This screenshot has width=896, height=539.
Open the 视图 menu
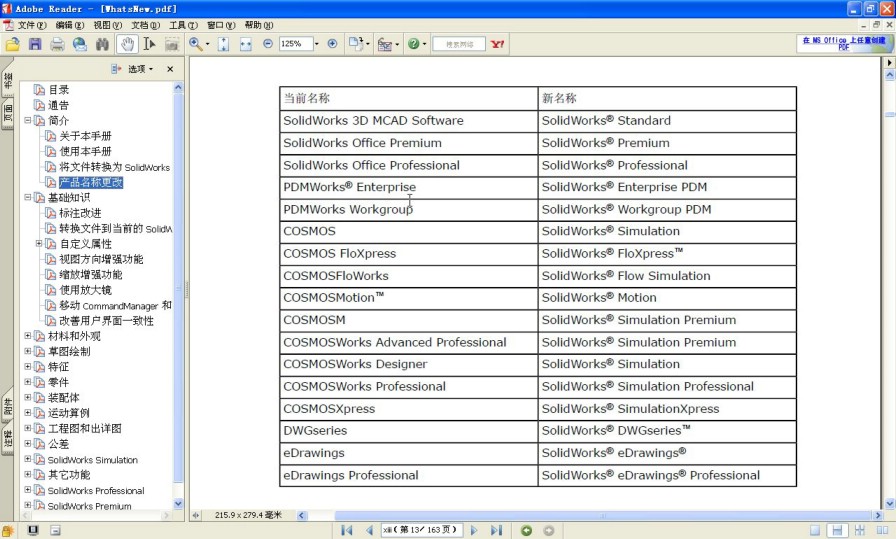point(107,25)
